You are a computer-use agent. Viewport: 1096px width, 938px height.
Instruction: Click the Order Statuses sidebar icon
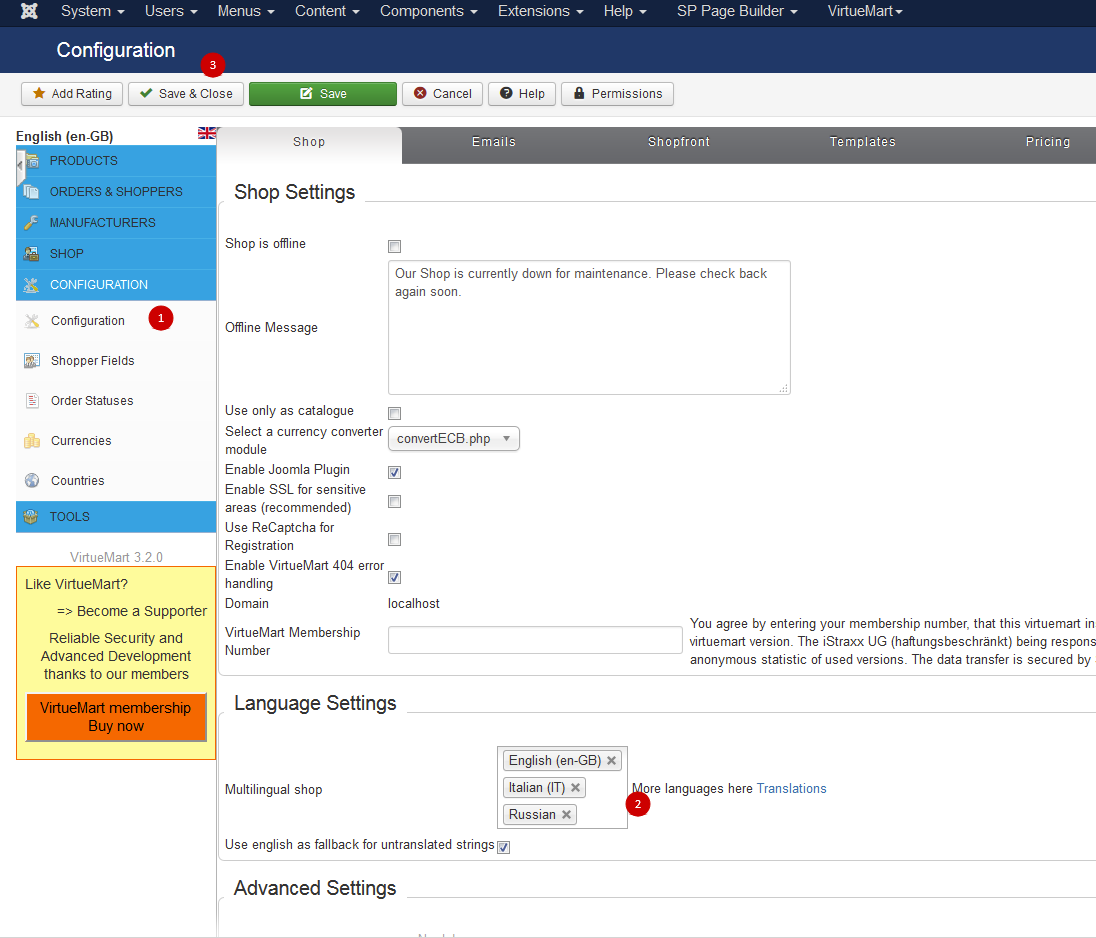[32, 401]
